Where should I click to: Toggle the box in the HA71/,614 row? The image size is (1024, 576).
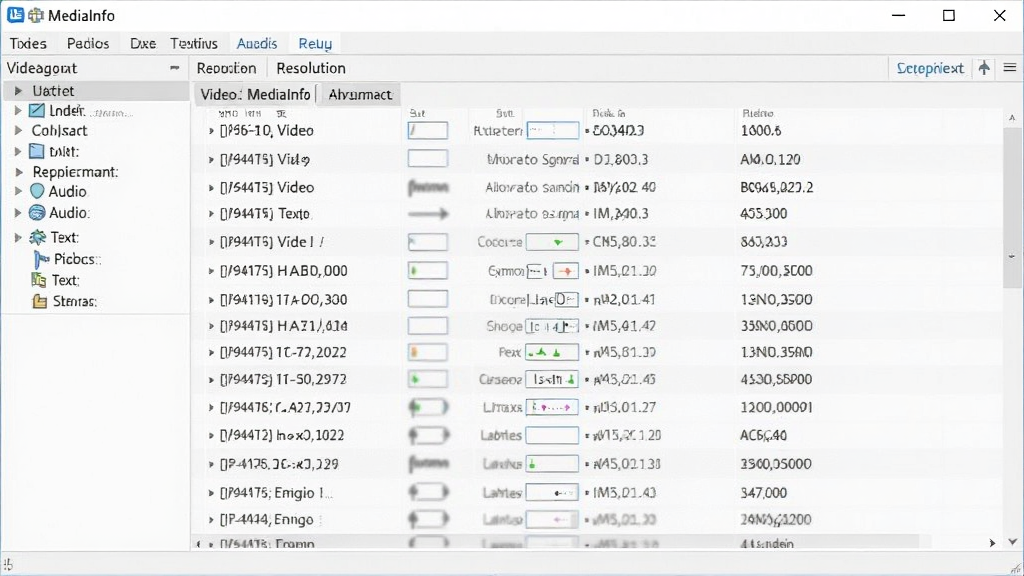(x=428, y=325)
